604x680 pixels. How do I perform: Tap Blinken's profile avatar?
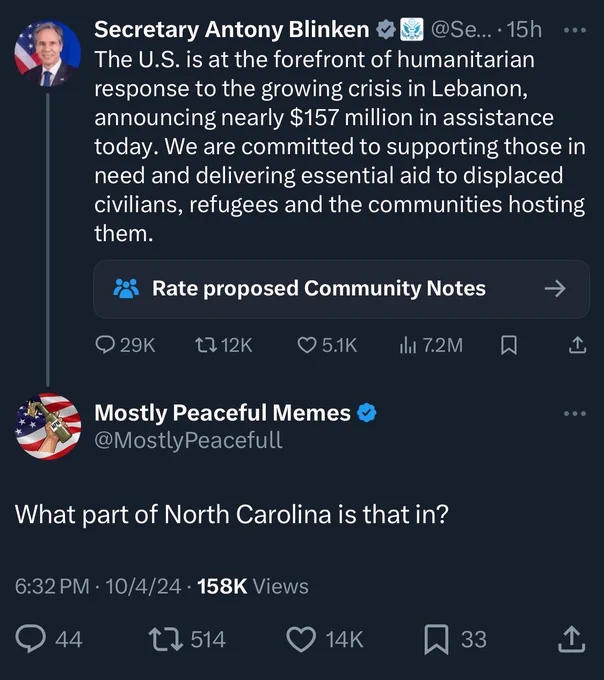[48, 53]
